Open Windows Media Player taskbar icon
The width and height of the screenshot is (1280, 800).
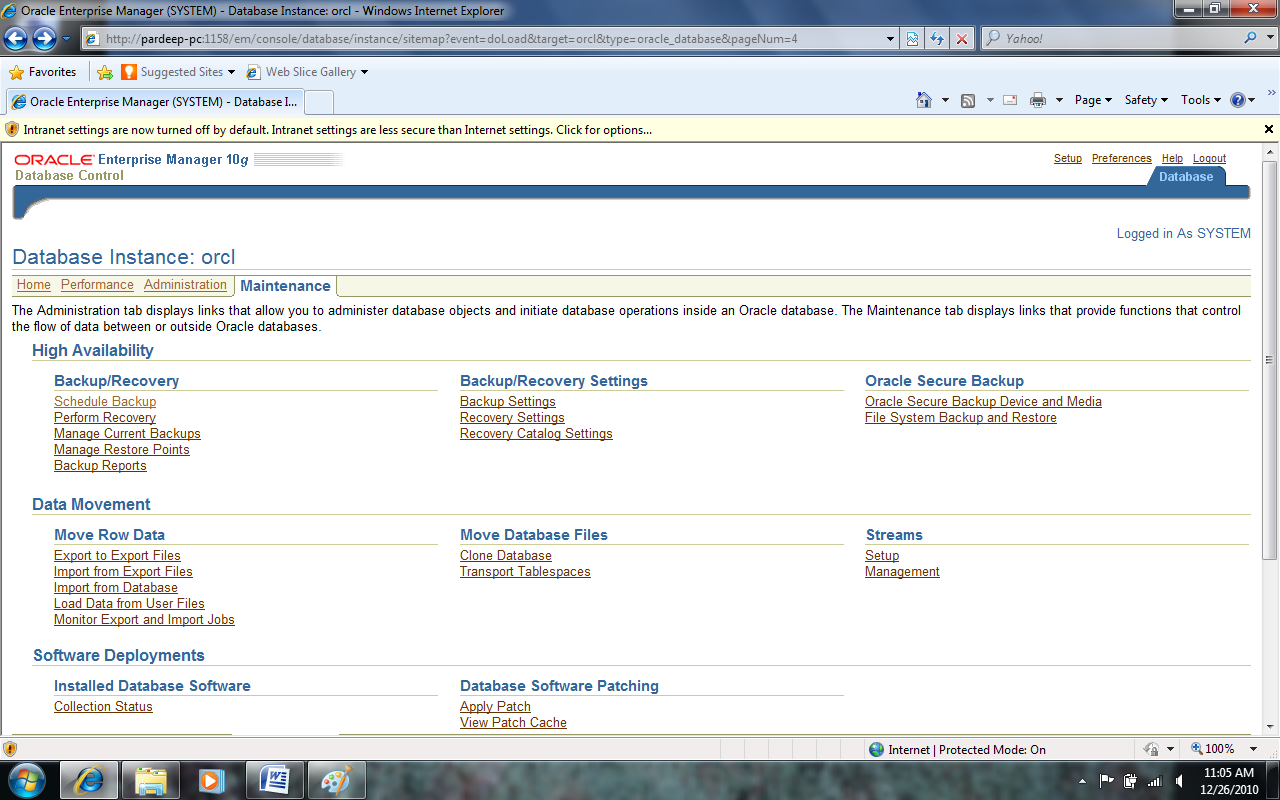(212, 780)
